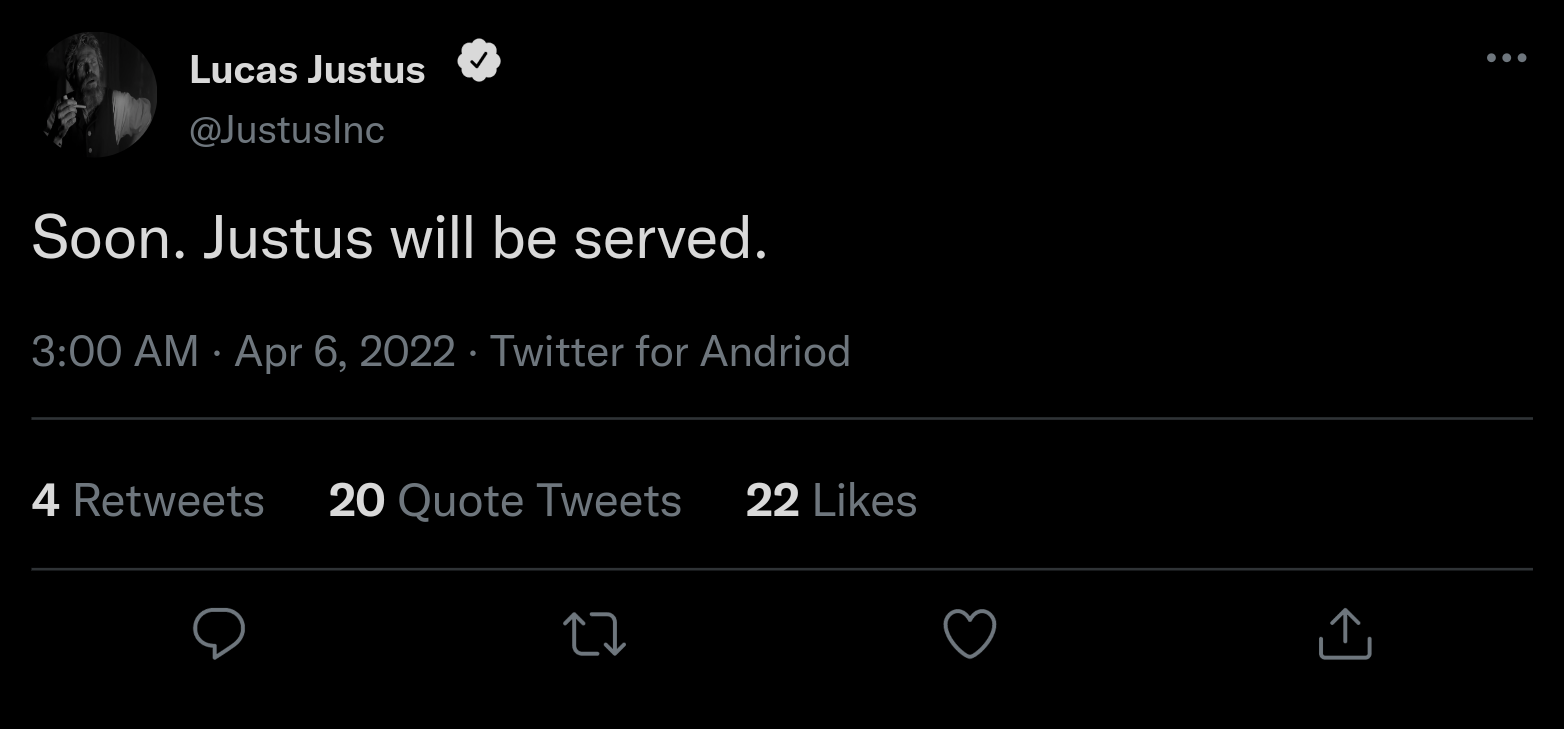Viewport: 1564px width, 729px height.
Task: Retweet this post using the arrows icon
Action: [595, 635]
